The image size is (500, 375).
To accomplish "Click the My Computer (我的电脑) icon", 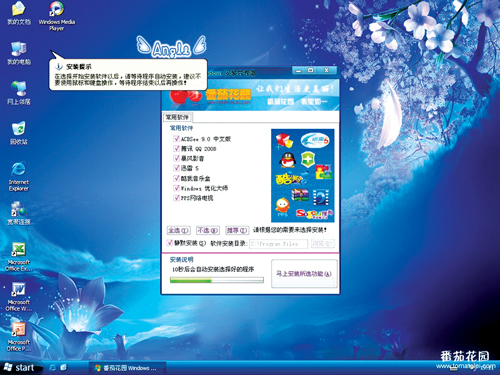I will pyautogui.click(x=19, y=53).
